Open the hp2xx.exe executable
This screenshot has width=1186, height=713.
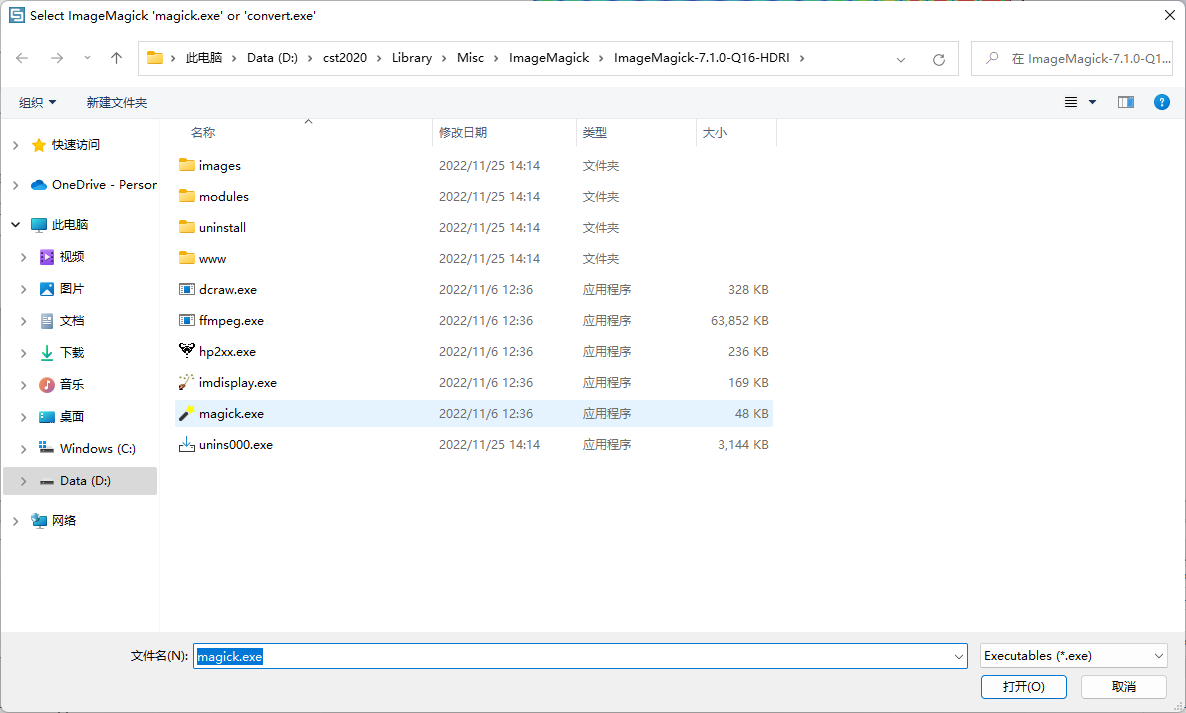click(x=229, y=351)
